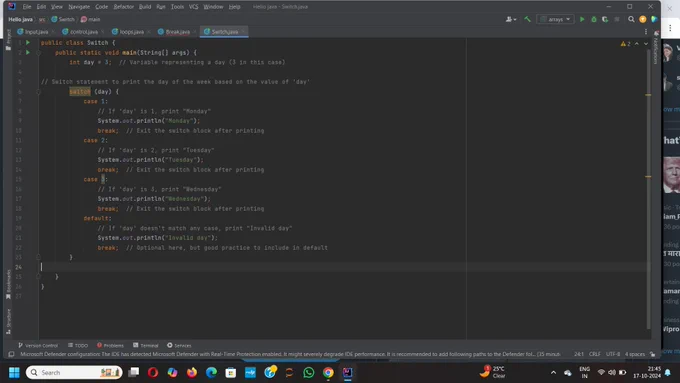
Task: Open the Refactor menu
Action: (x=124, y=7)
